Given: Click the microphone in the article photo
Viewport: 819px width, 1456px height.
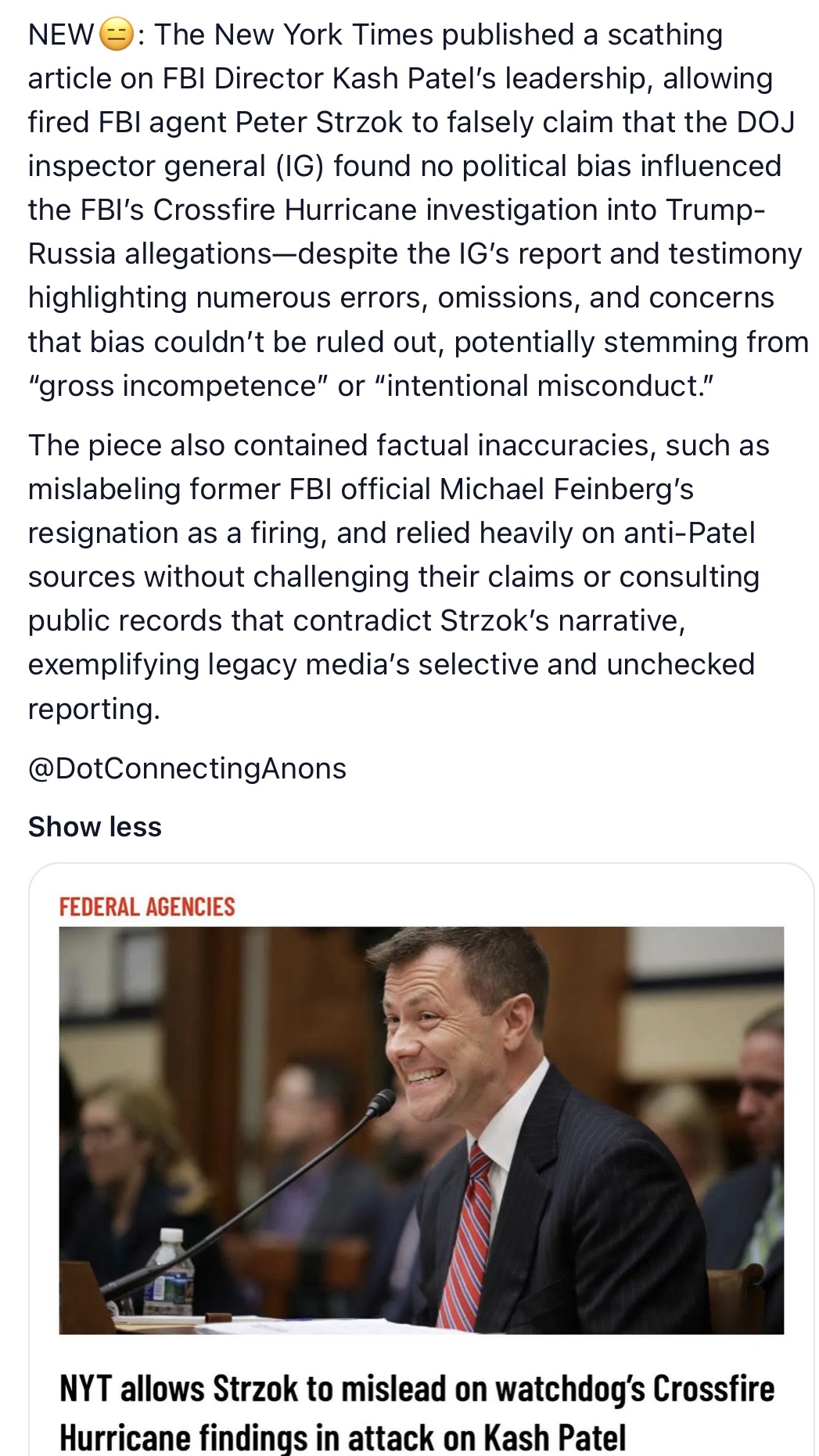Looking at the screenshot, I should (x=381, y=1104).
